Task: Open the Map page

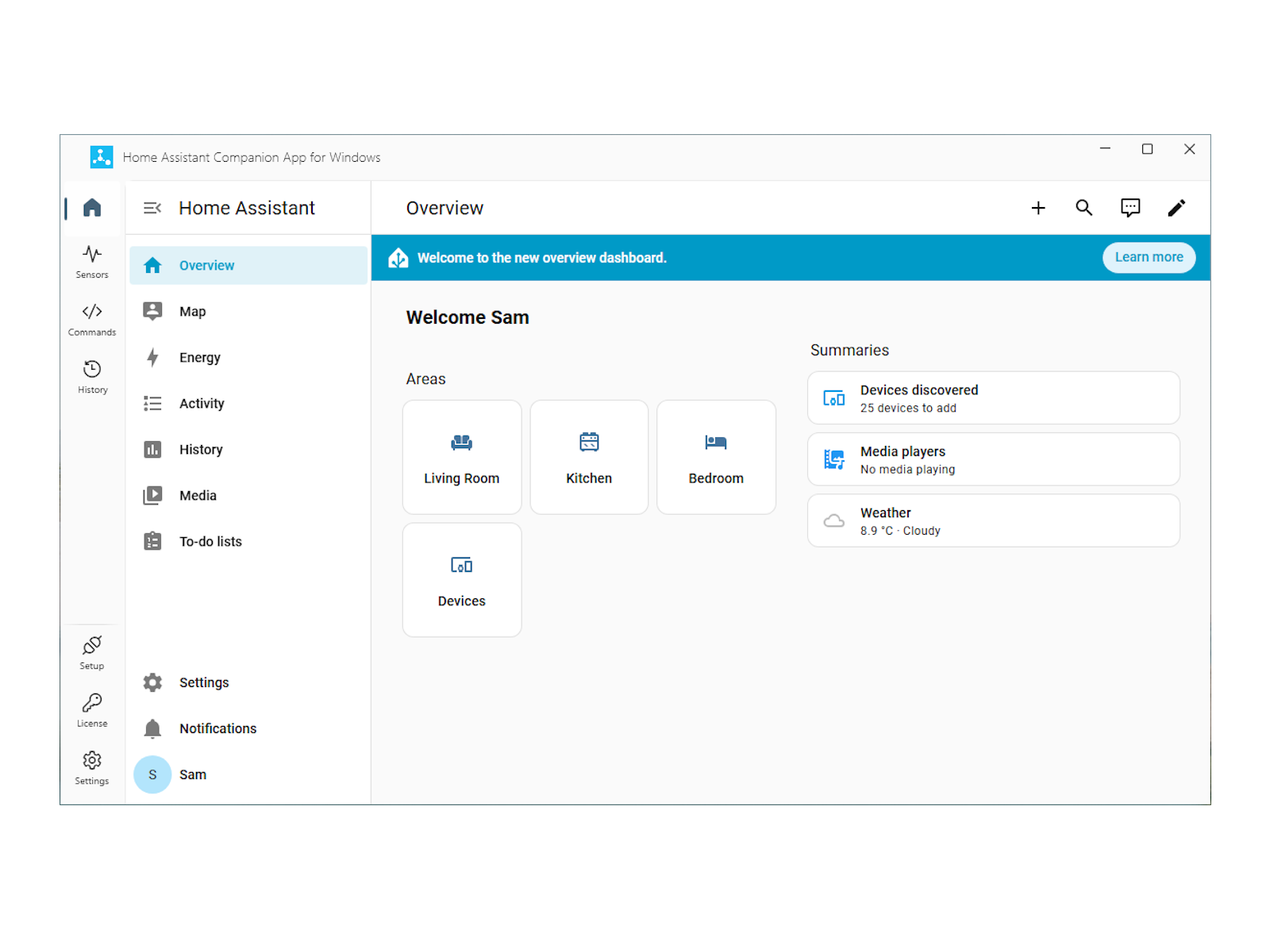Action: pyautogui.click(x=248, y=312)
